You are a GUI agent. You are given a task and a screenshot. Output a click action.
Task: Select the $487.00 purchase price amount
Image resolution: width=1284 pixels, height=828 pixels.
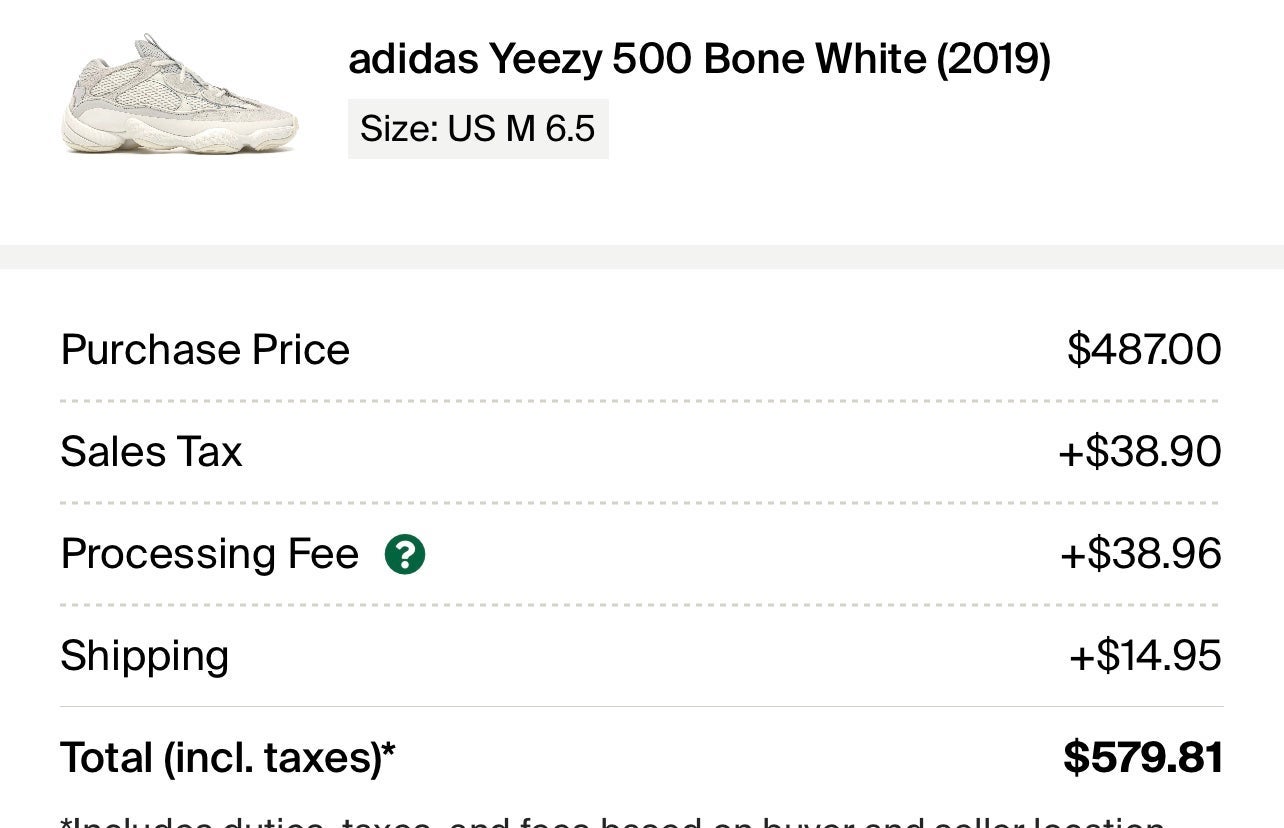coord(1144,350)
